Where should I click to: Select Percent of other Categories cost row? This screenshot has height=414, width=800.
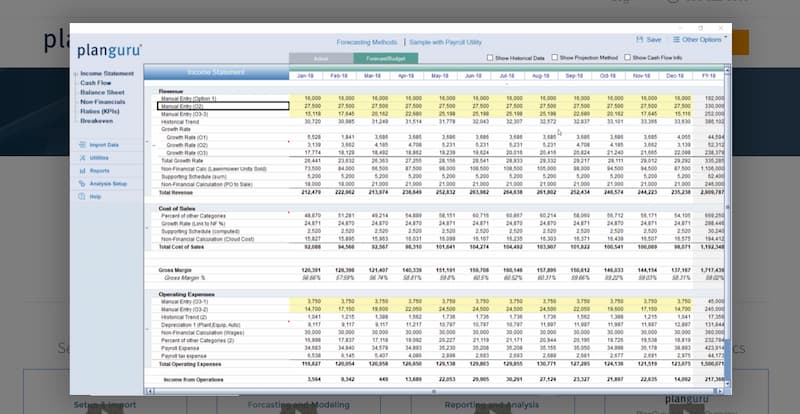pos(193,216)
